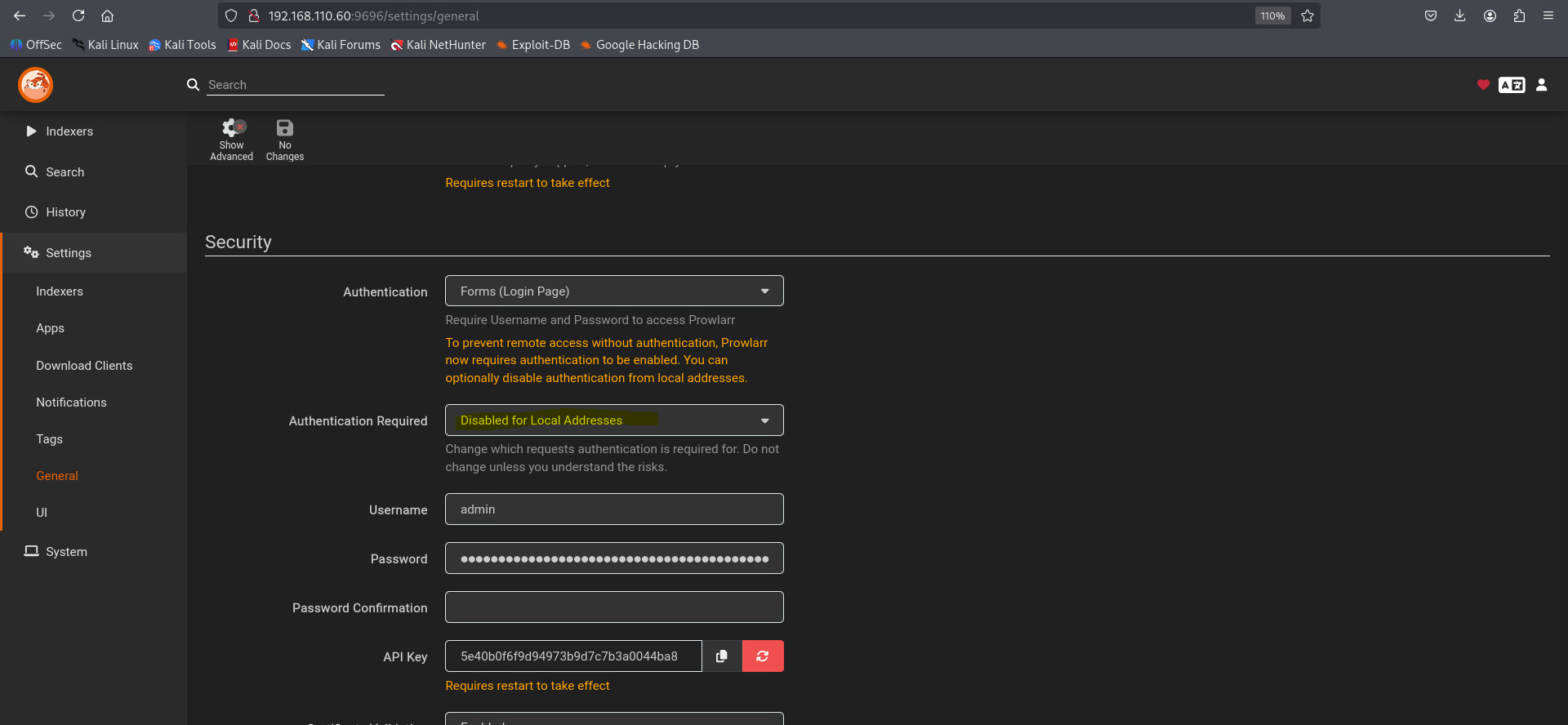Bookmark this page with star icon
This screenshot has height=725, width=1568.
(1307, 16)
